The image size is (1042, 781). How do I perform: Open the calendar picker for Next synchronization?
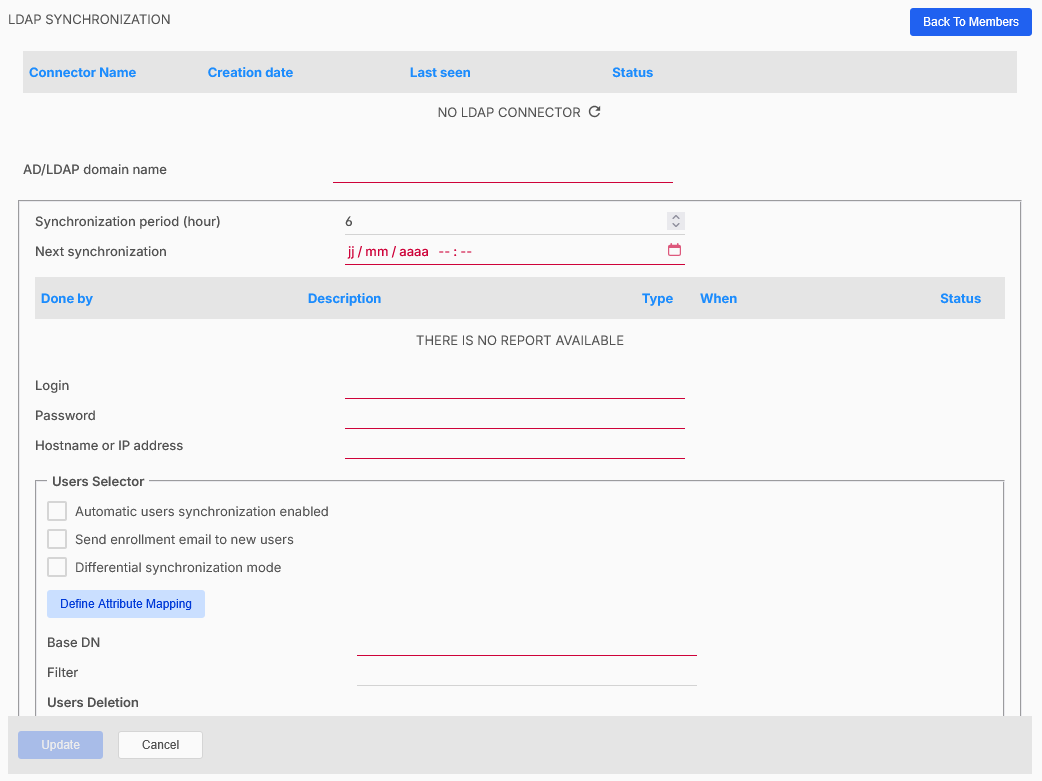point(674,250)
